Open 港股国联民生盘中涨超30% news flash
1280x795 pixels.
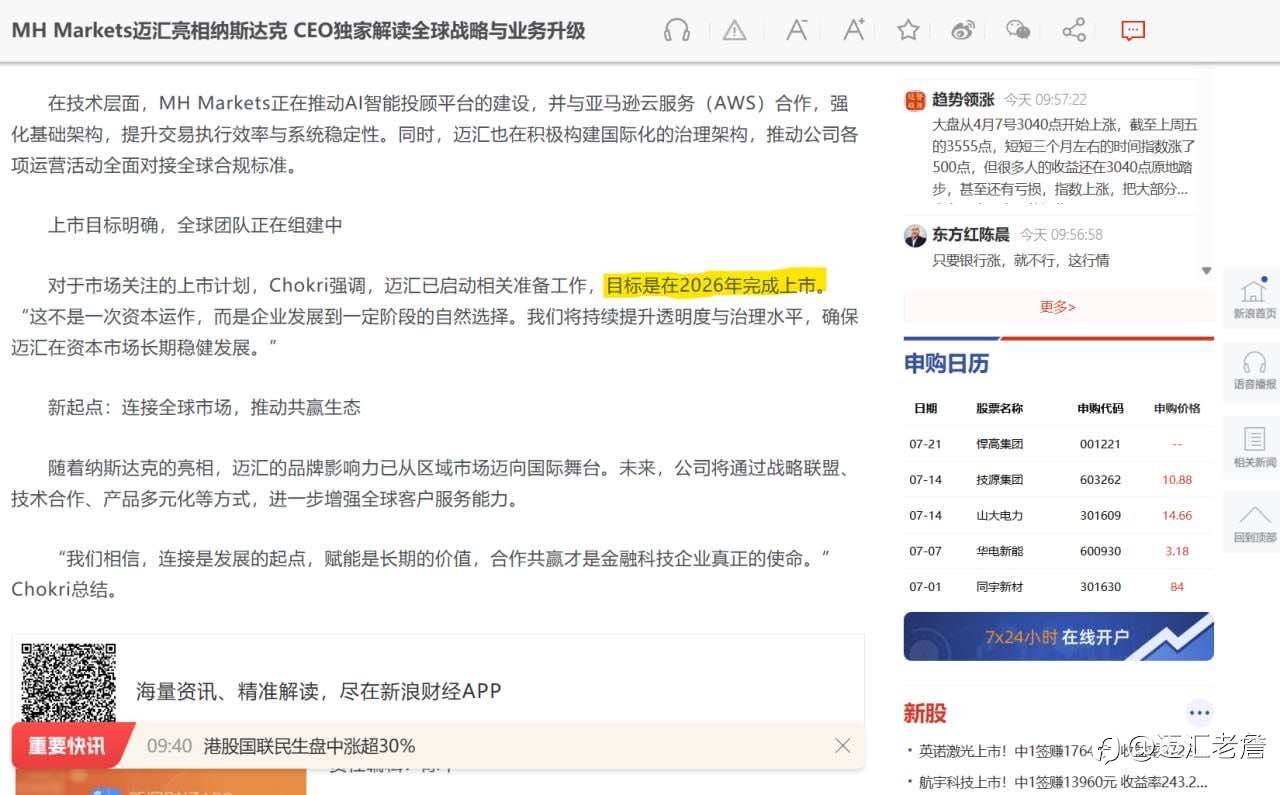(309, 746)
